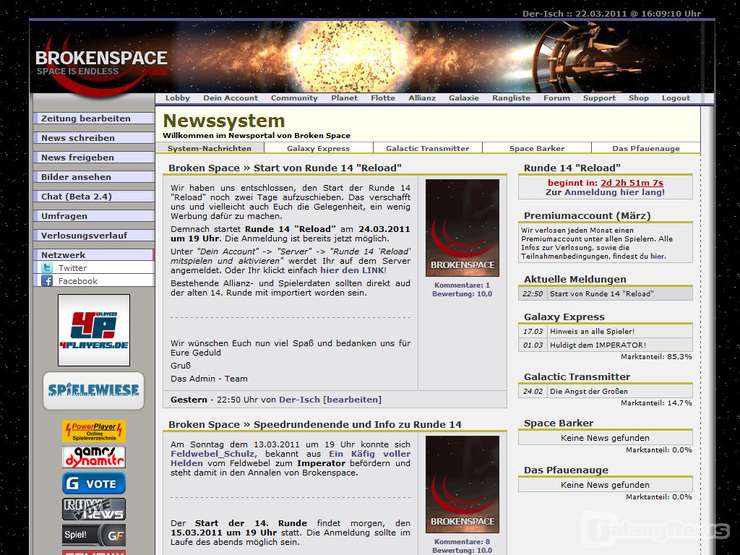Click the [bearbeiten] edit link
Image resolution: width=740 pixels, height=555 pixels.
pyautogui.click(x=352, y=400)
